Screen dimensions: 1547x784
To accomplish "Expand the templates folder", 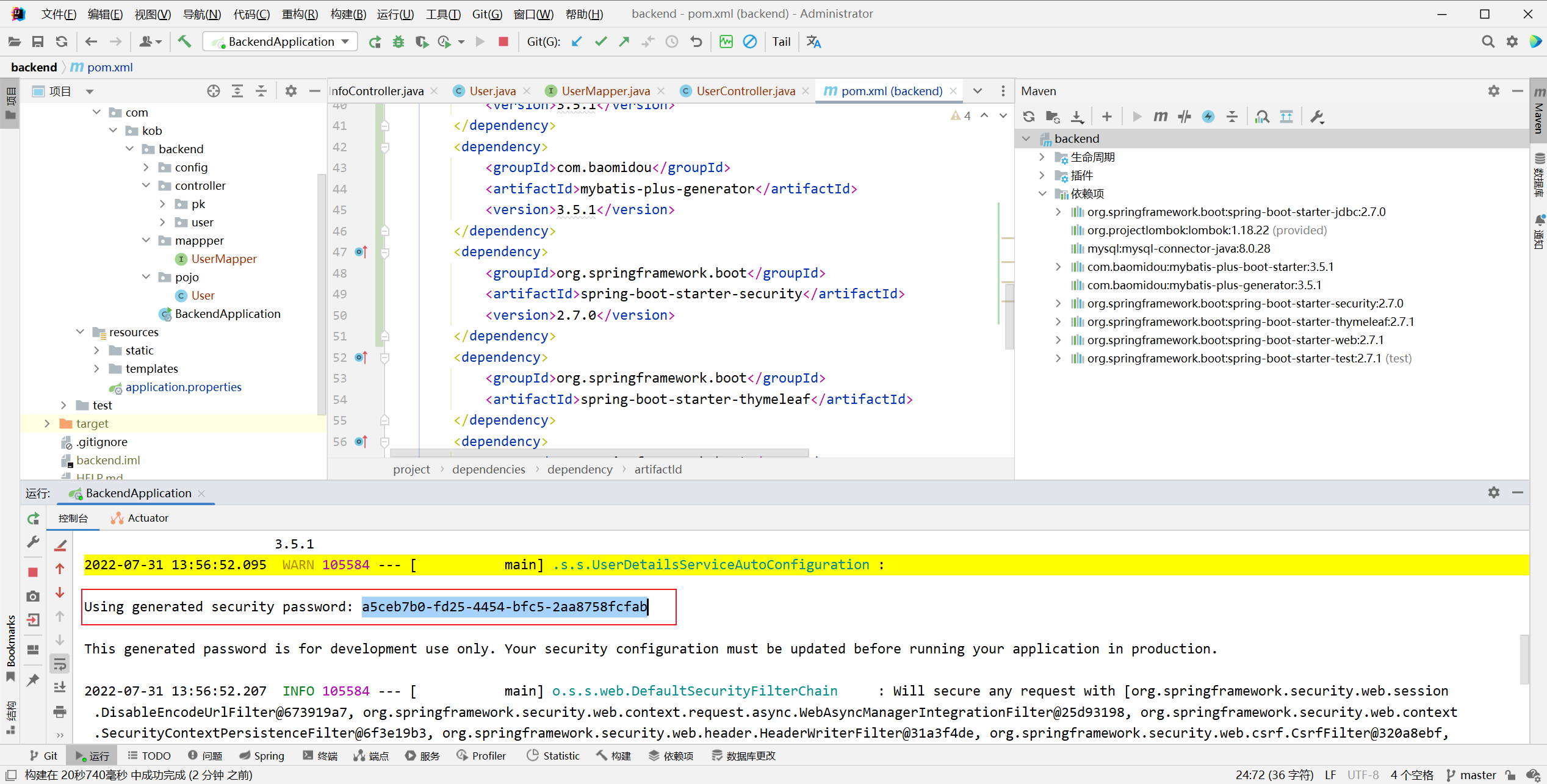I will (96, 369).
